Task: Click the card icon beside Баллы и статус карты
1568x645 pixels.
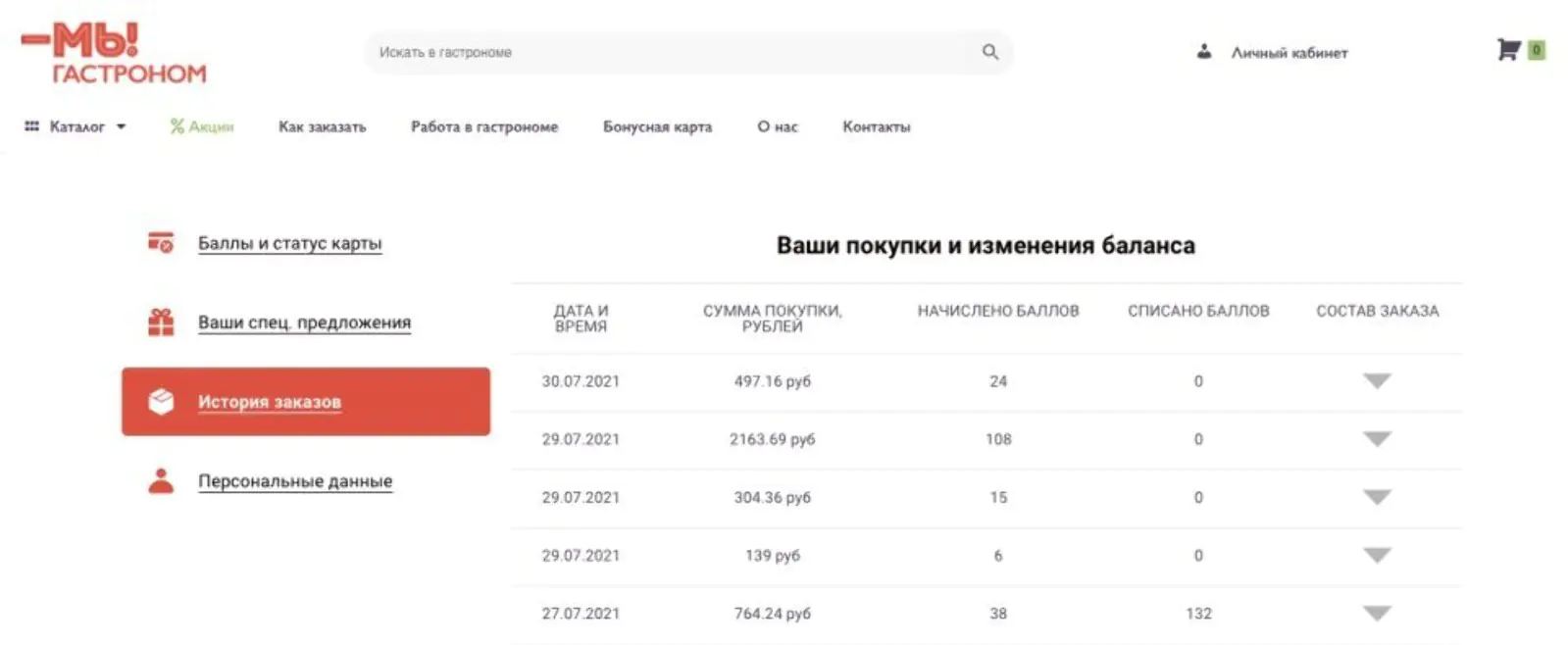Action: pyautogui.click(x=161, y=242)
